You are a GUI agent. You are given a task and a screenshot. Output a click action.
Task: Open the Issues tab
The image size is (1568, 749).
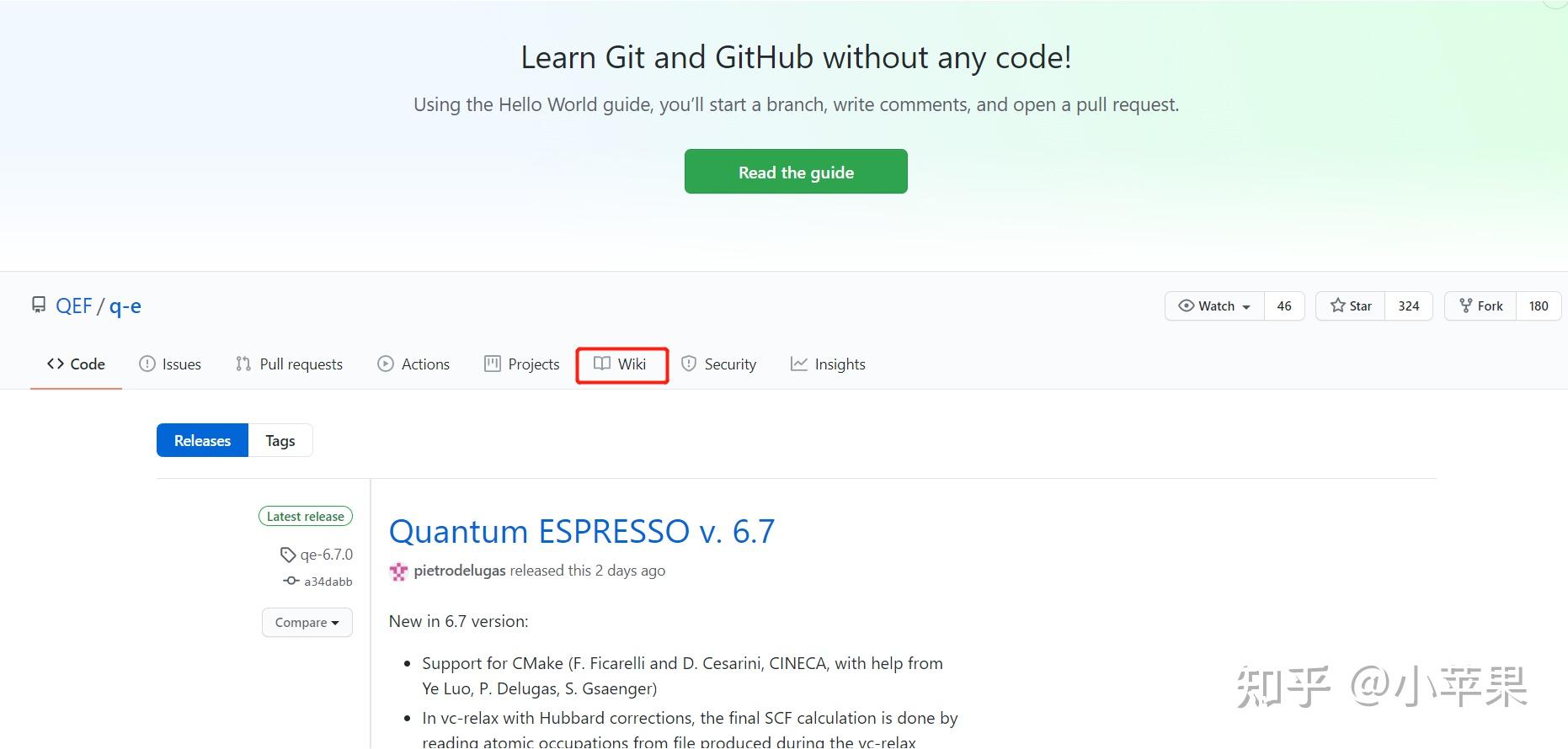pos(170,364)
